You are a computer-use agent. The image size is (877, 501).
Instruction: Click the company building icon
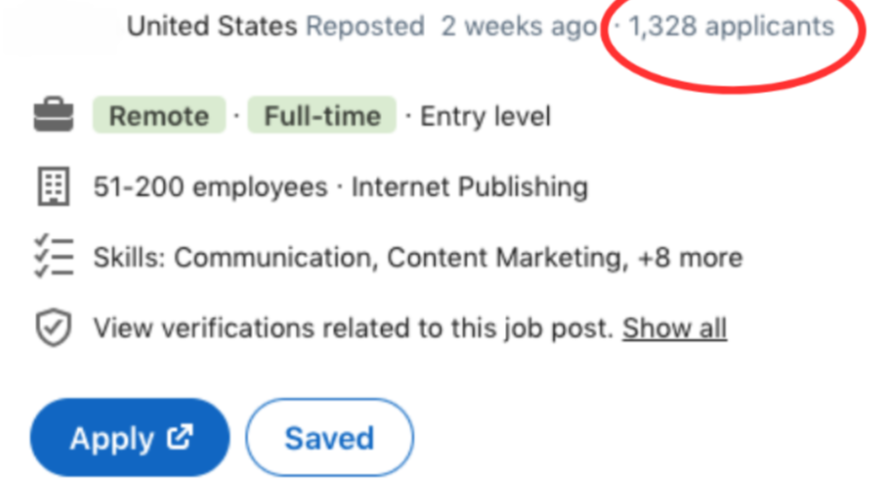53,187
